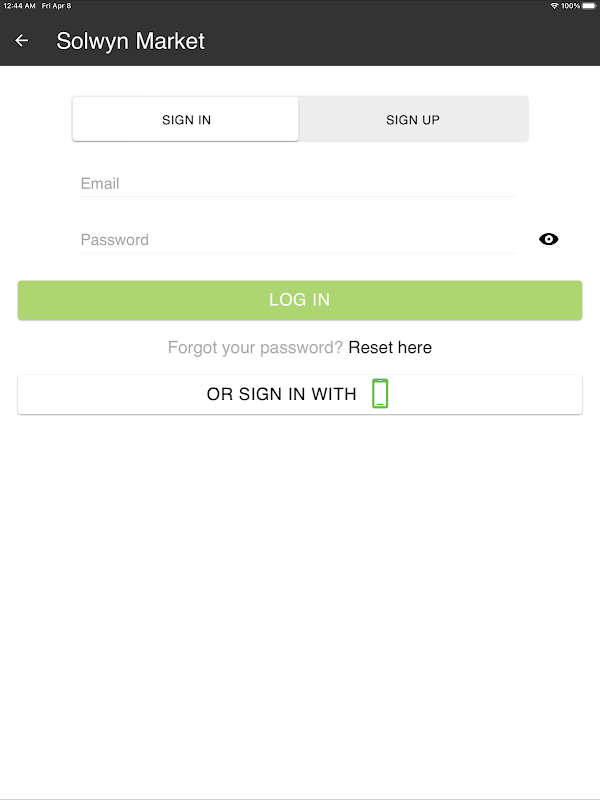Open the Reset here link
Image resolution: width=600 pixels, height=800 pixels.
(x=390, y=348)
